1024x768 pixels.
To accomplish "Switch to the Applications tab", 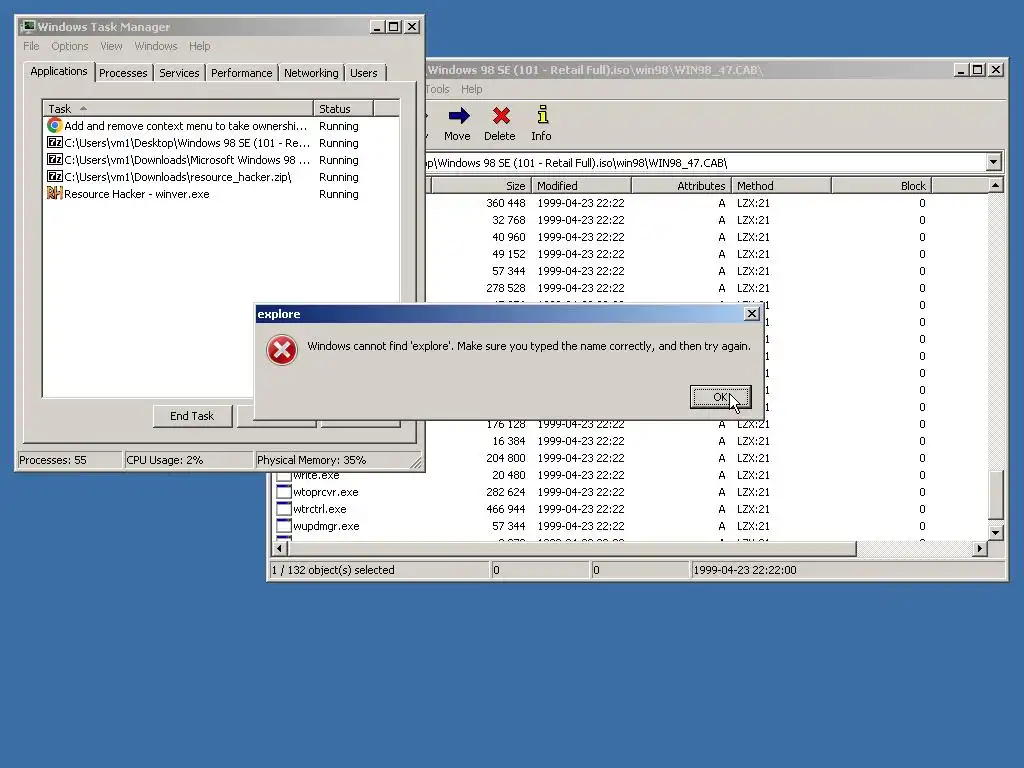I will [59, 71].
